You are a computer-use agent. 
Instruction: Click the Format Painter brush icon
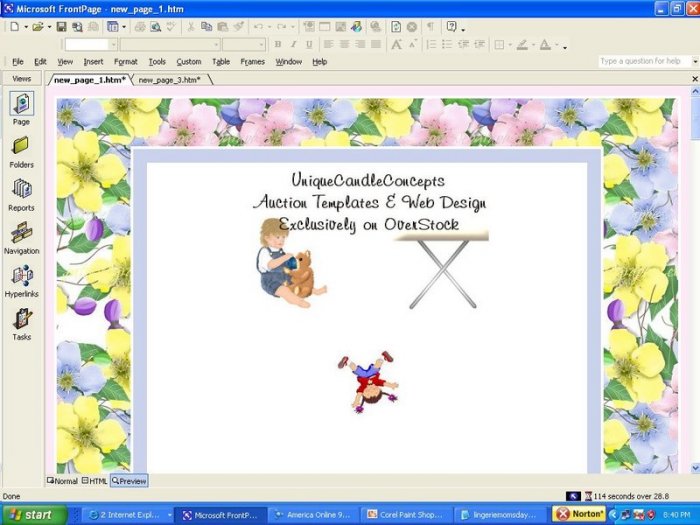click(238, 27)
